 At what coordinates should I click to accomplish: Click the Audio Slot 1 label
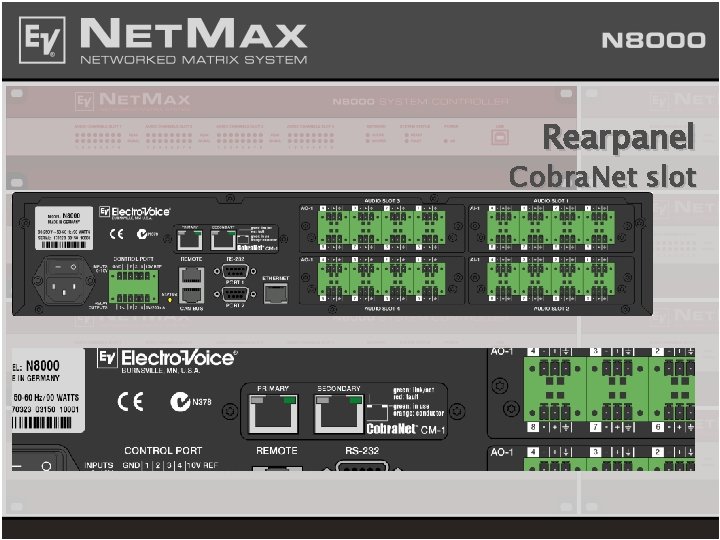click(551, 201)
